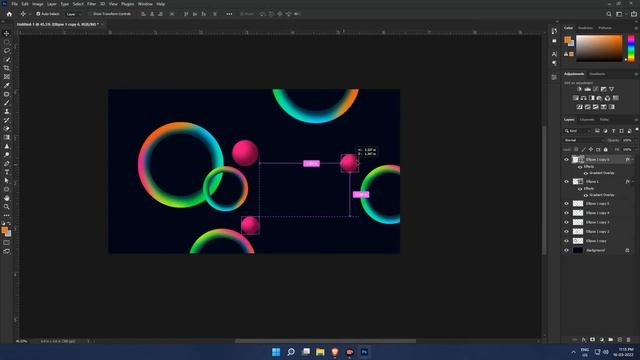Select the Eraser tool
Image resolution: width=640 pixels, height=360 pixels.
pyautogui.click(x=7, y=129)
